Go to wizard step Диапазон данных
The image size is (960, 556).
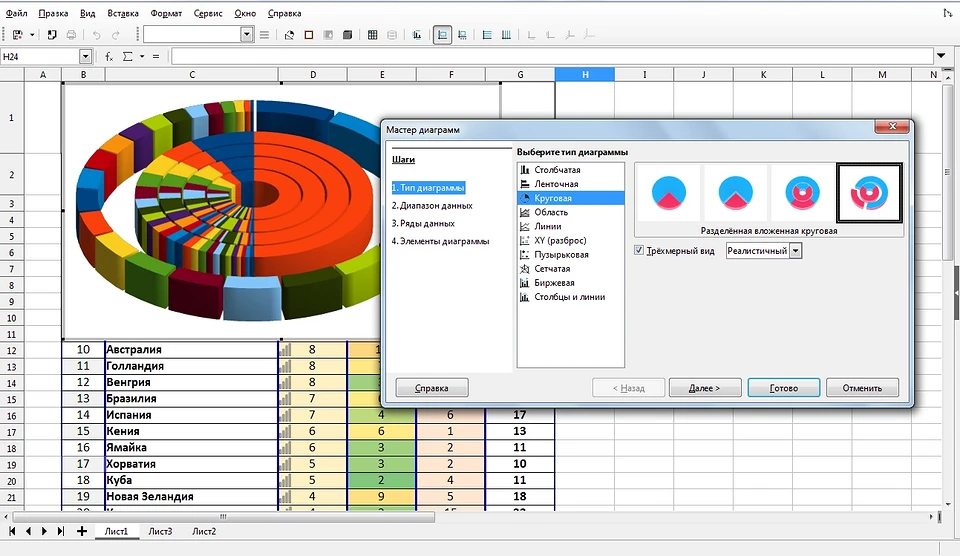click(x=432, y=205)
